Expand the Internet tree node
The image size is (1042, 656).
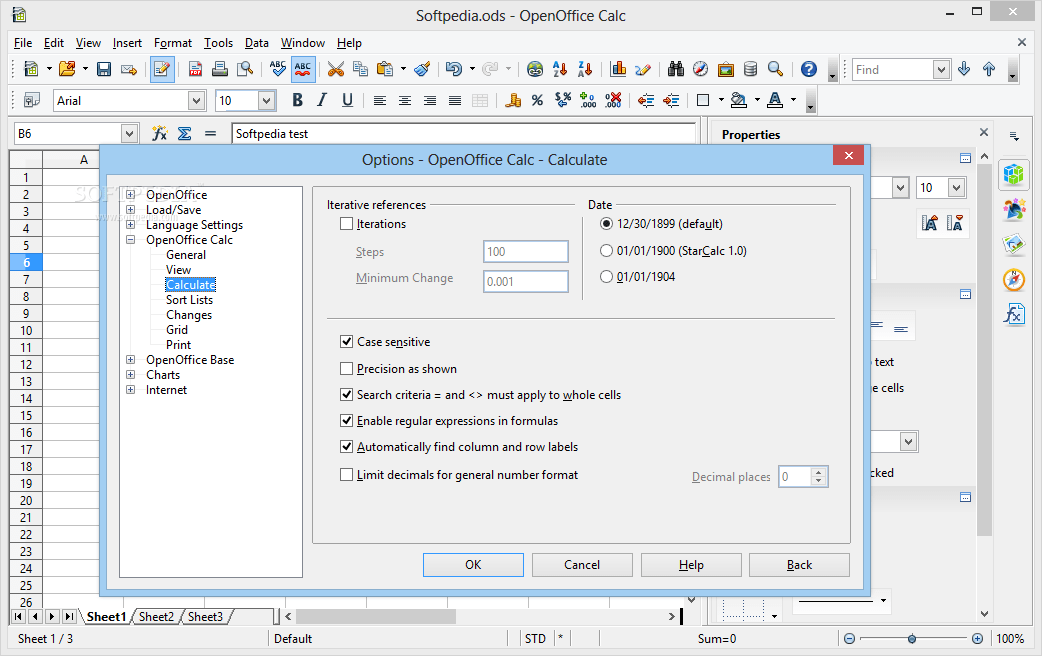pyautogui.click(x=131, y=389)
